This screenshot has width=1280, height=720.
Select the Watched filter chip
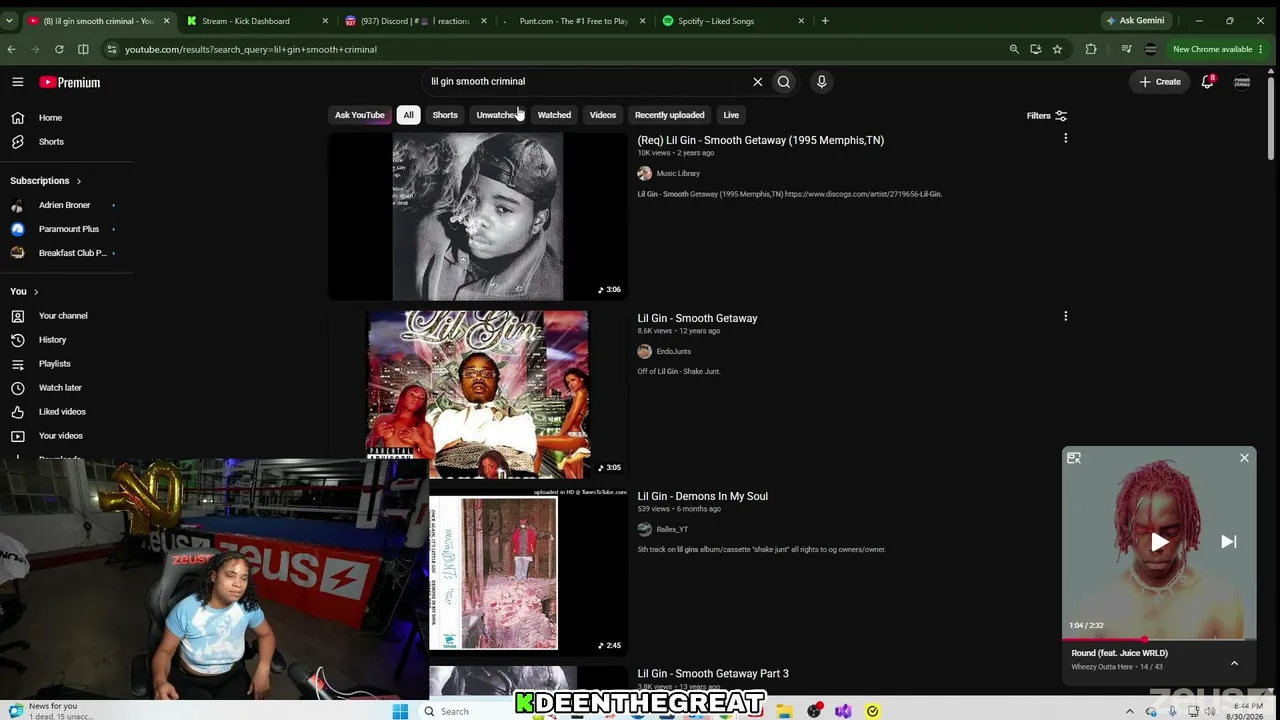click(x=554, y=115)
